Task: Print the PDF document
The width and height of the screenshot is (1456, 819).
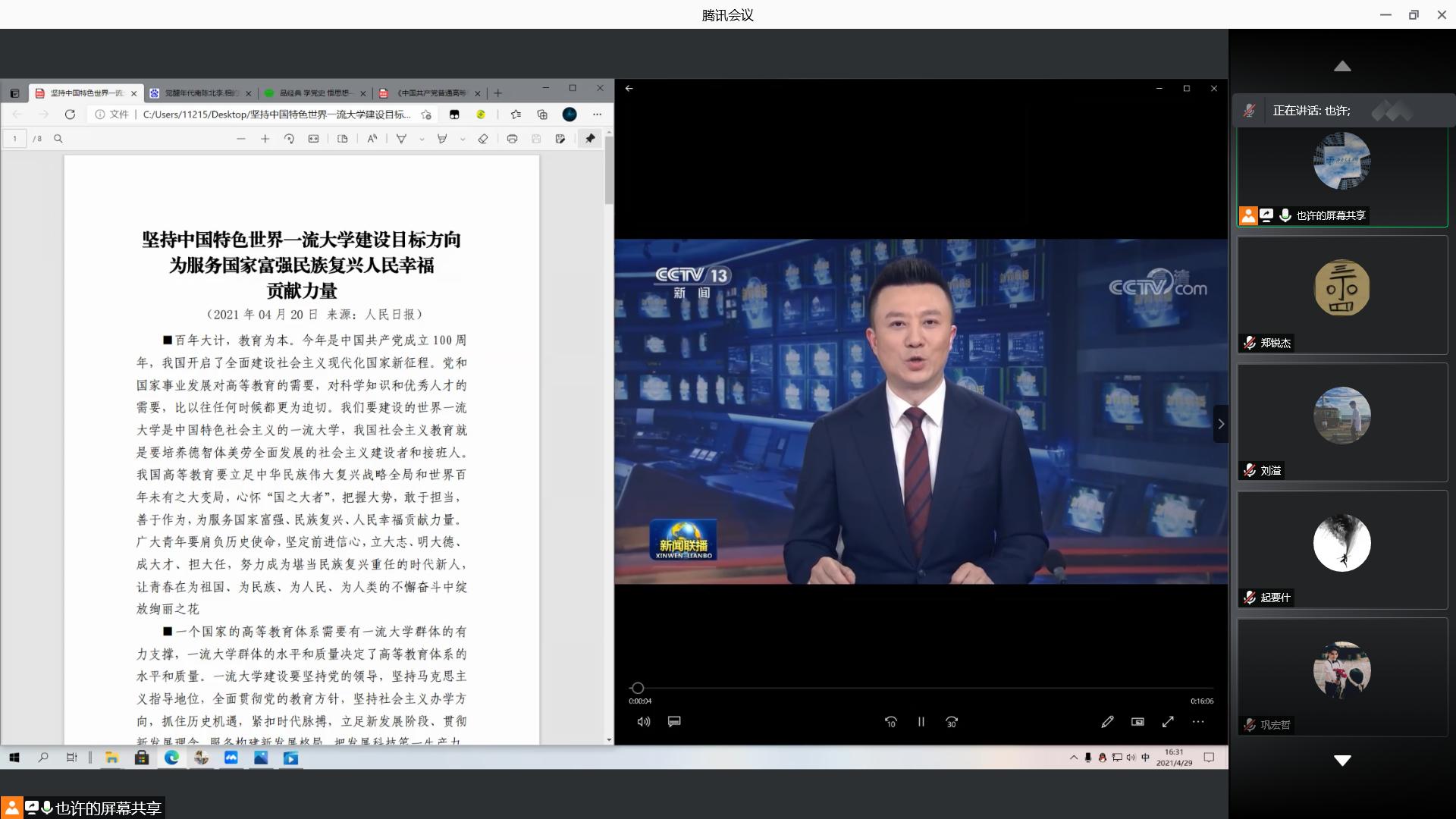Action: tap(512, 139)
